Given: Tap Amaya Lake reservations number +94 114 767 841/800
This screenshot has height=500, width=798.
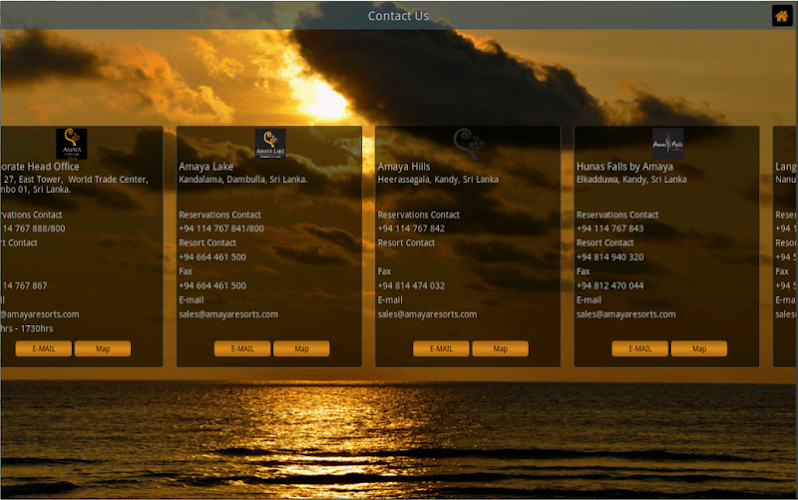Looking at the screenshot, I should [221, 229].
